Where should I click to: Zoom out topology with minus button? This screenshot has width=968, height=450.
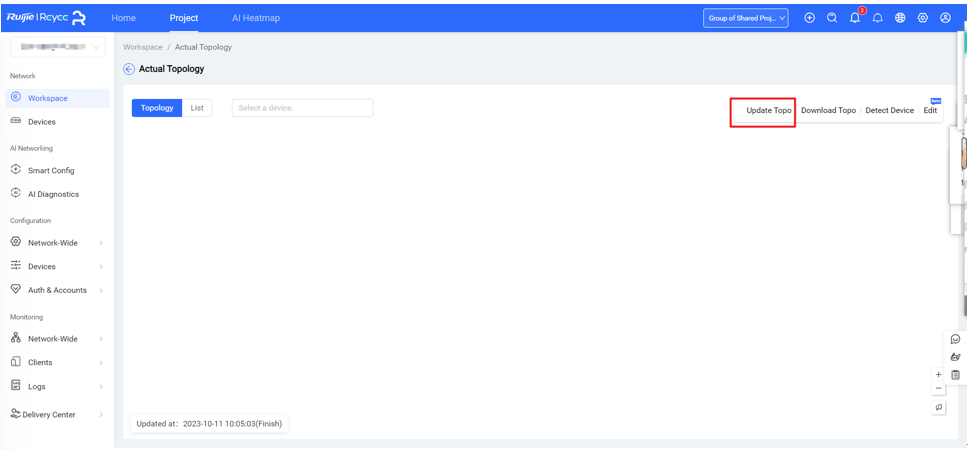(x=938, y=388)
